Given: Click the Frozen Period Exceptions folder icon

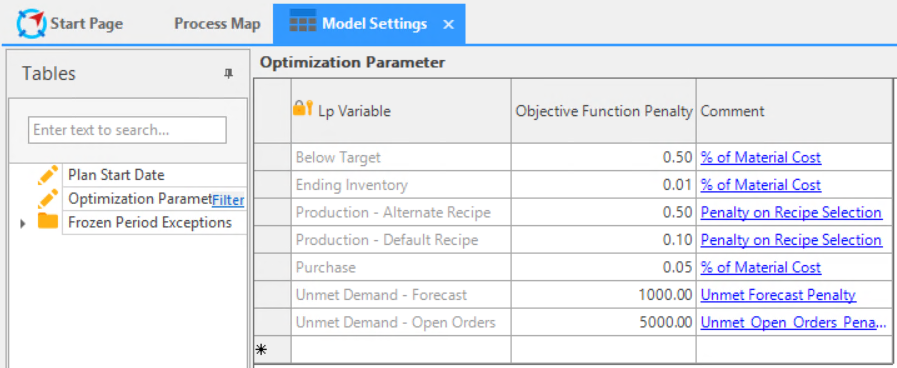Looking at the screenshot, I should 48,221.
